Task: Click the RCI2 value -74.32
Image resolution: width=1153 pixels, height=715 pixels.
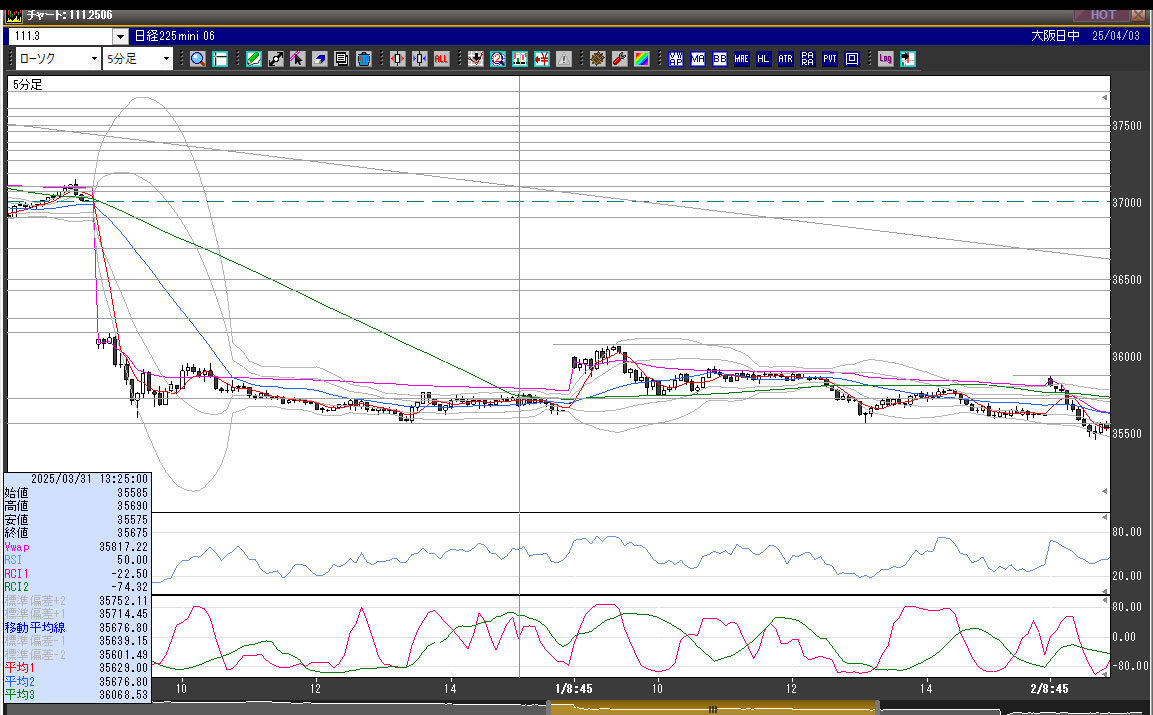Action: pyautogui.click(x=129, y=587)
